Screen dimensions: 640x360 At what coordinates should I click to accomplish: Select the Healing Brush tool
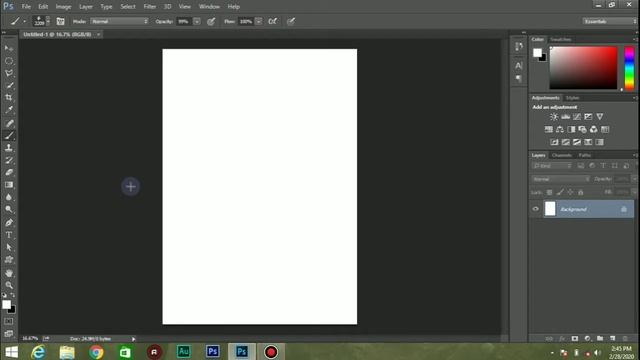point(9,123)
